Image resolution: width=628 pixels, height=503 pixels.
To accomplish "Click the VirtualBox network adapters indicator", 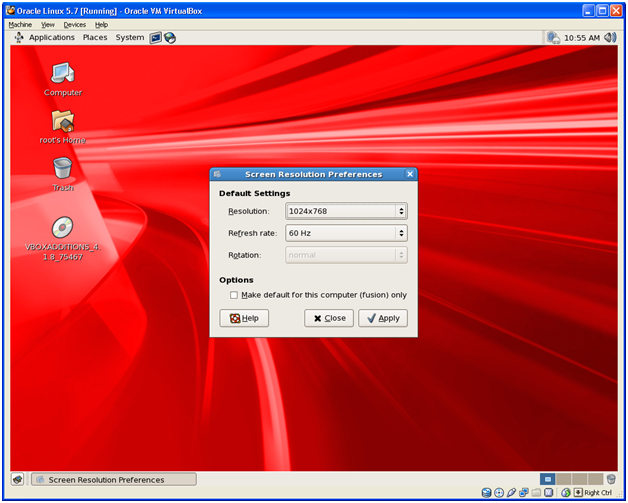I will click(x=524, y=492).
